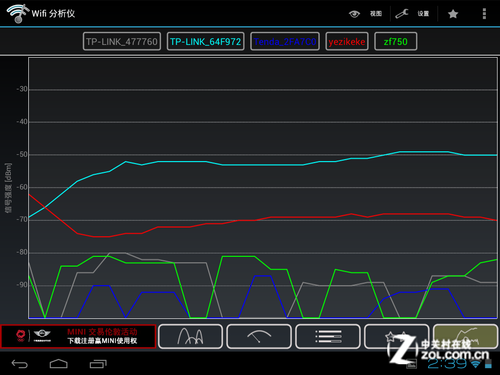The width and height of the screenshot is (500, 375).
Task: Switch to signal meter view
Action: click(x=259, y=336)
